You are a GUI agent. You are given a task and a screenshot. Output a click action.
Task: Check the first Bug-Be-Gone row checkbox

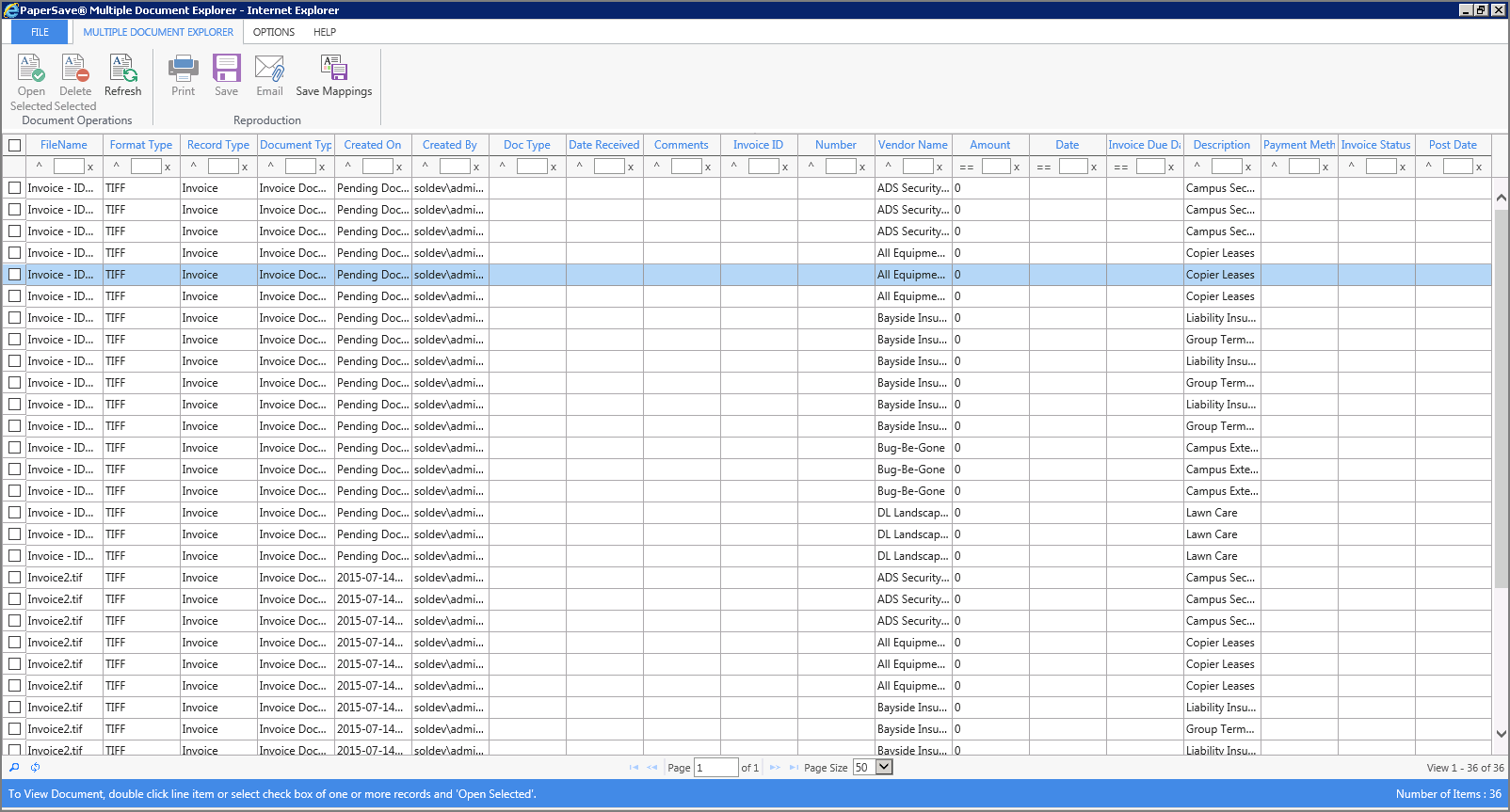(x=14, y=448)
